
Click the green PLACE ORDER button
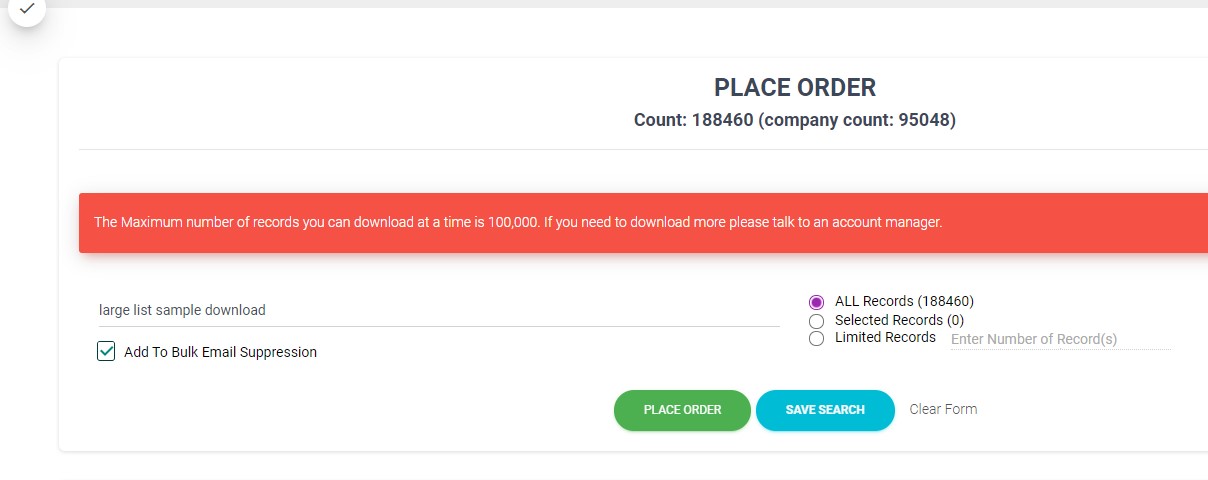point(682,410)
